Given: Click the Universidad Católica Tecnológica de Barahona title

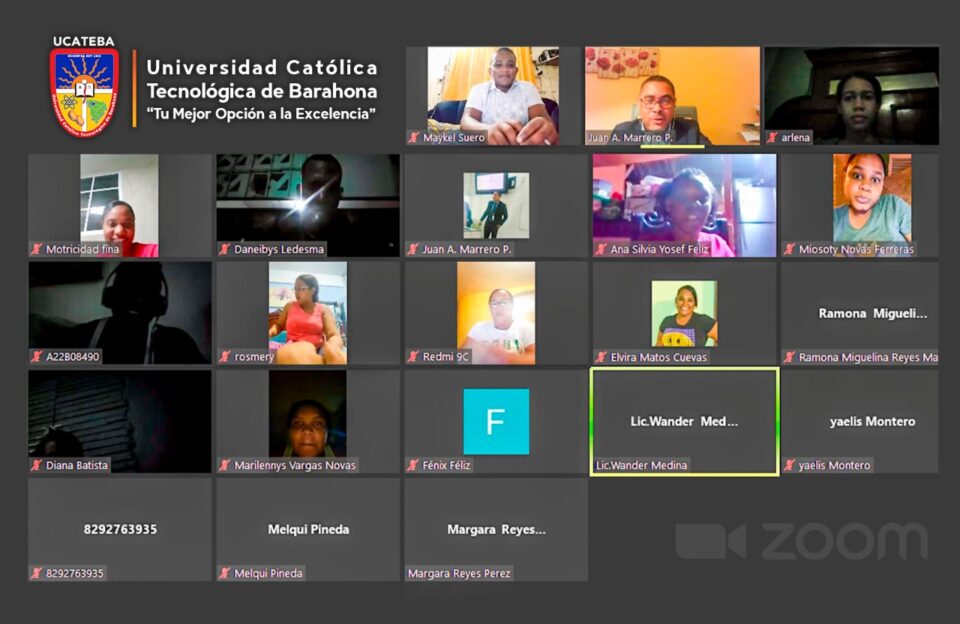Looking at the screenshot, I should [262, 79].
